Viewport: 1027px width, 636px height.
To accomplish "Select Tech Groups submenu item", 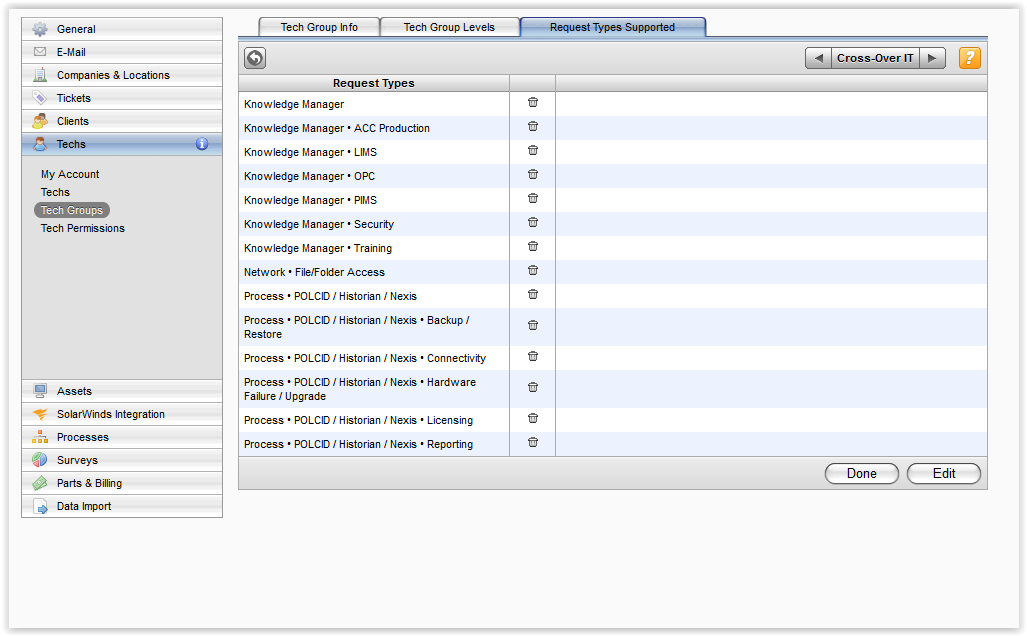I will 72,210.
